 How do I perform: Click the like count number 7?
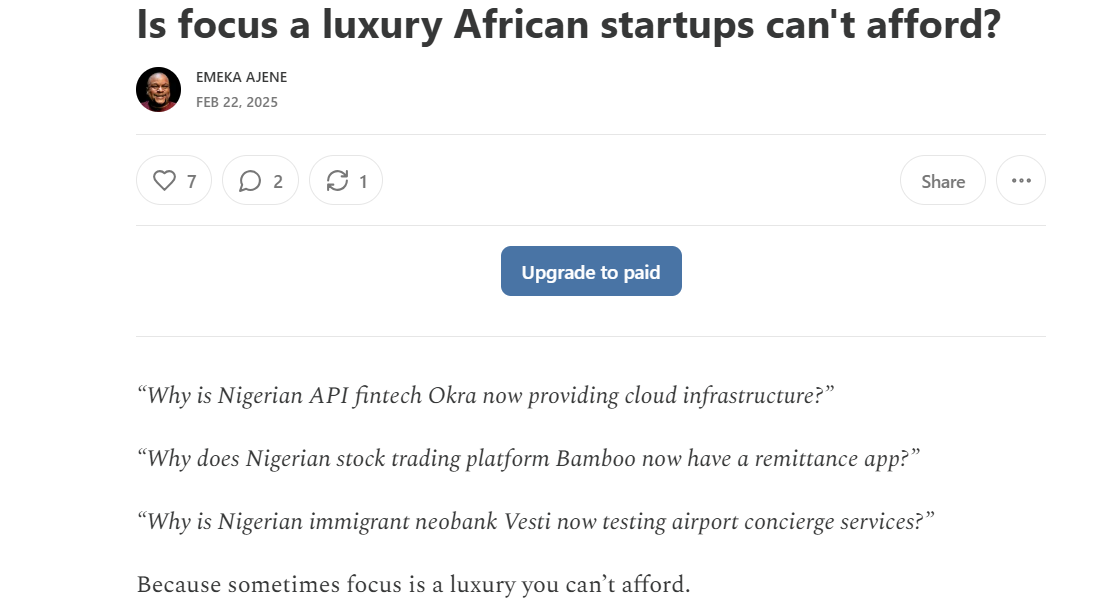tap(191, 182)
